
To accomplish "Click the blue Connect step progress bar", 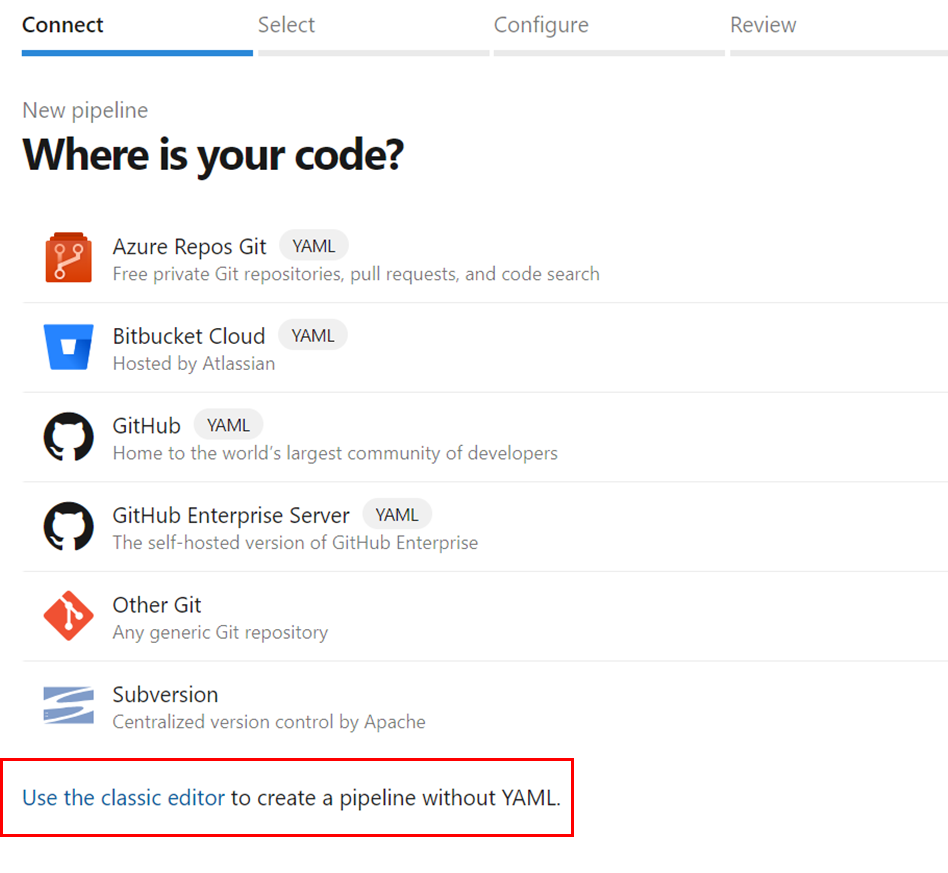I will pyautogui.click(x=137, y=53).
